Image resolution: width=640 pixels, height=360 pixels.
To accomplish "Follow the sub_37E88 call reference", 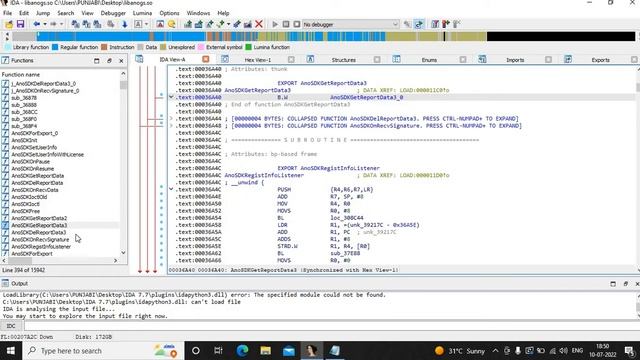I will [345, 253].
